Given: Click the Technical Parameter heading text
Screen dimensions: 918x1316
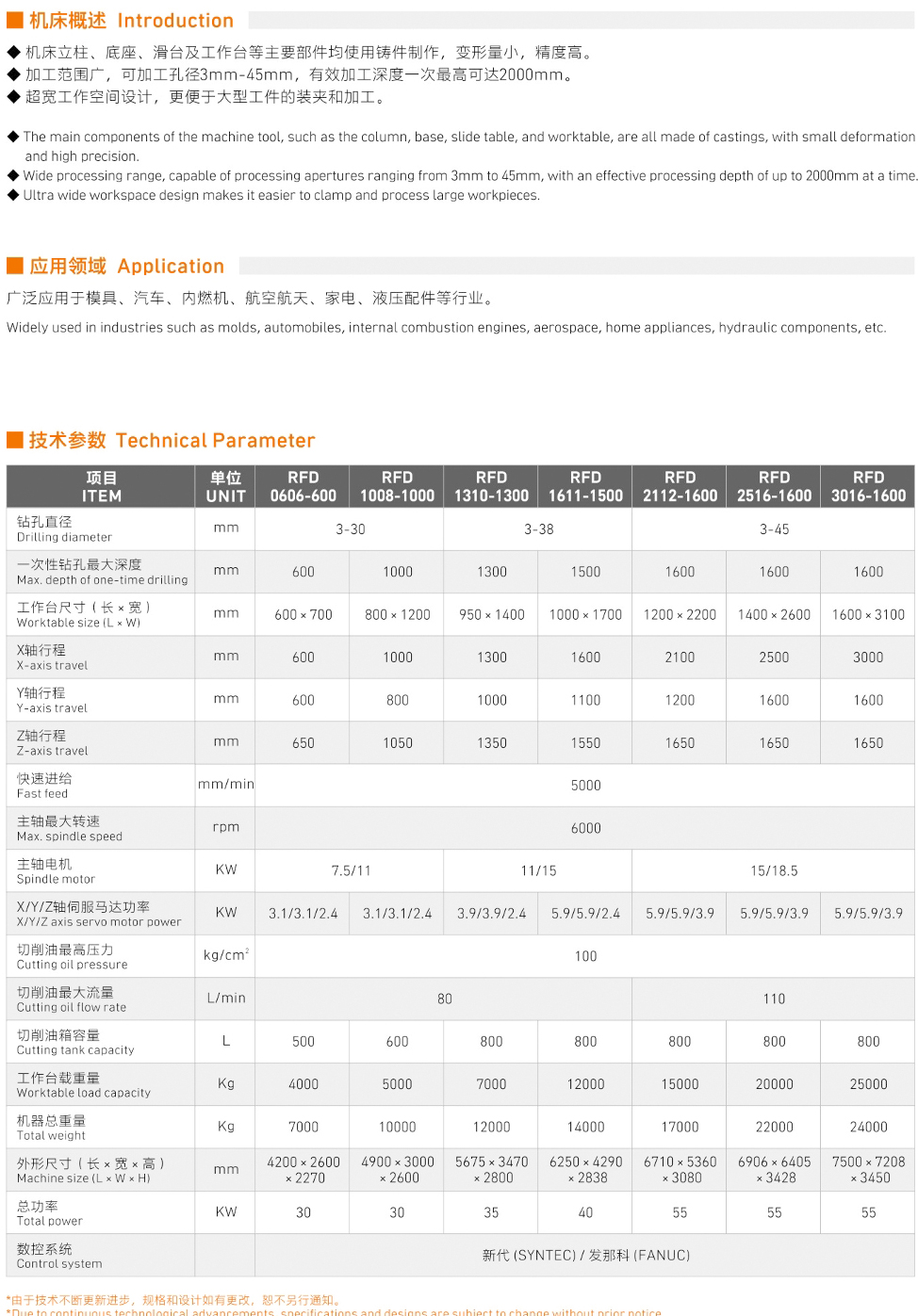Looking at the screenshot, I should [215, 440].
